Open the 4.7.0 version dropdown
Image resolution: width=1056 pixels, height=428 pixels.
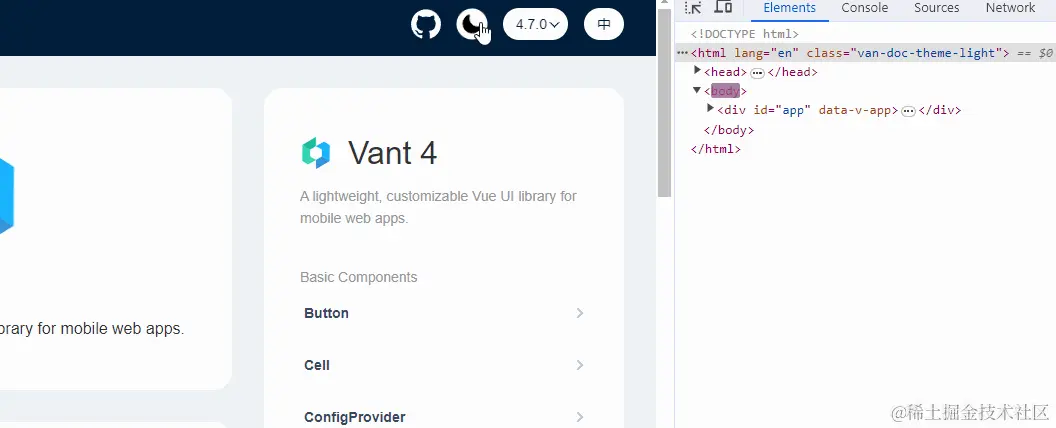pos(535,24)
